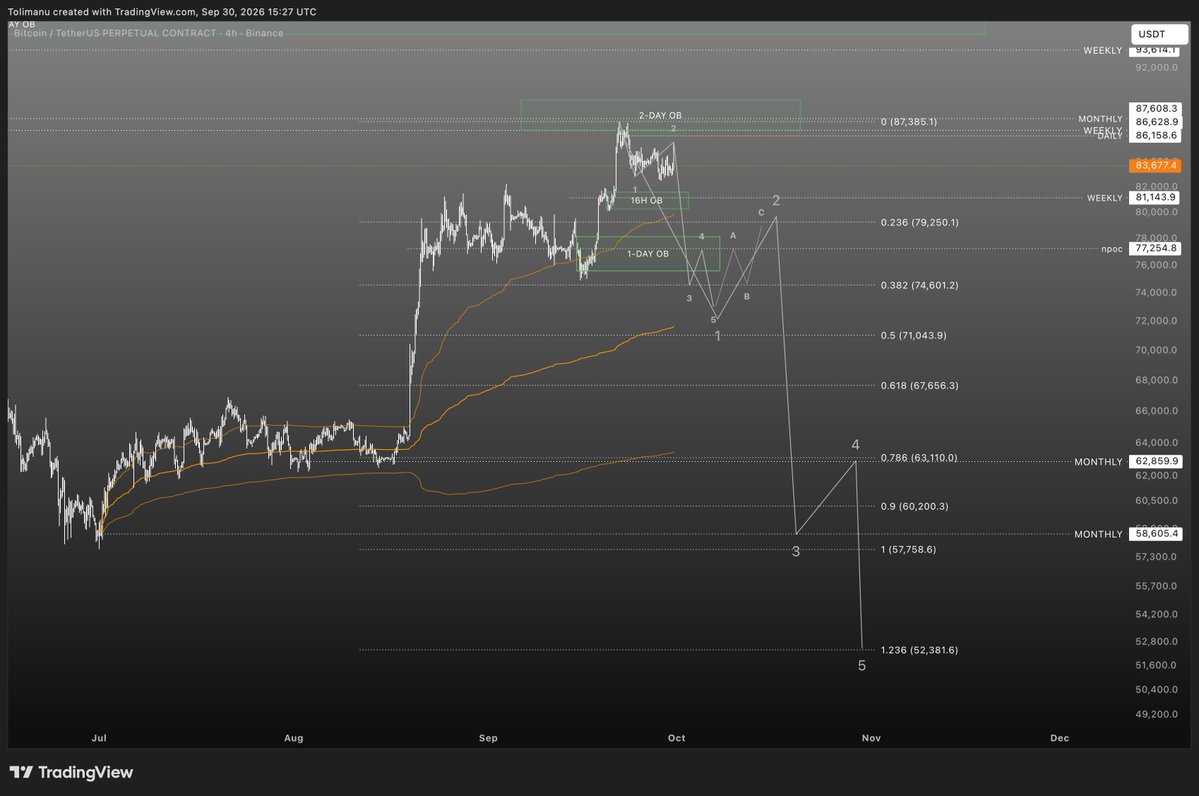Click the Sep label on the time axis
The width and height of the screenshot is (1199, 796).
(x=488, y=738)
